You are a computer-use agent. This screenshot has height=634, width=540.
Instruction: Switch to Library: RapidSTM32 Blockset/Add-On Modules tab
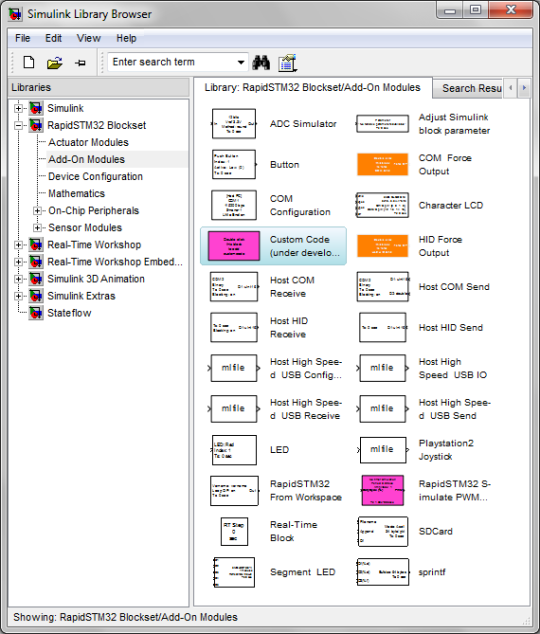[x=312, y=87]
